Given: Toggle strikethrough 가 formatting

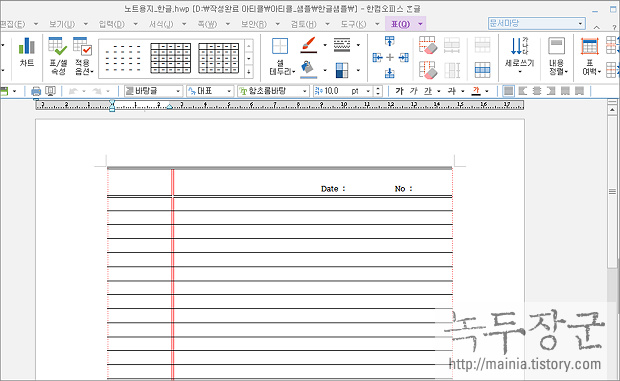Looking at the screenshot, I should pos(452,91).
